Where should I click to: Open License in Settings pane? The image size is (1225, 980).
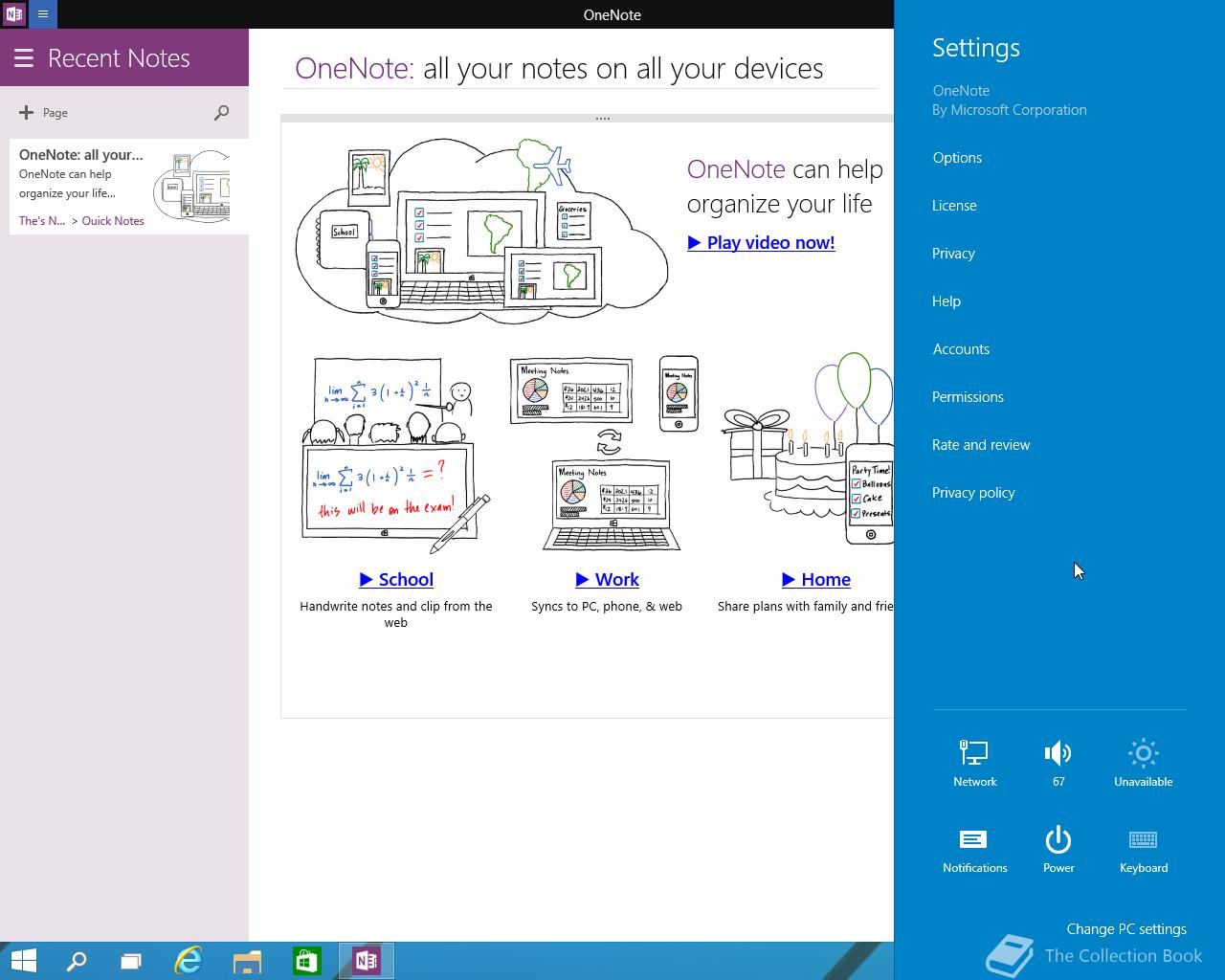pyautogui.click(x=954, y=206)
